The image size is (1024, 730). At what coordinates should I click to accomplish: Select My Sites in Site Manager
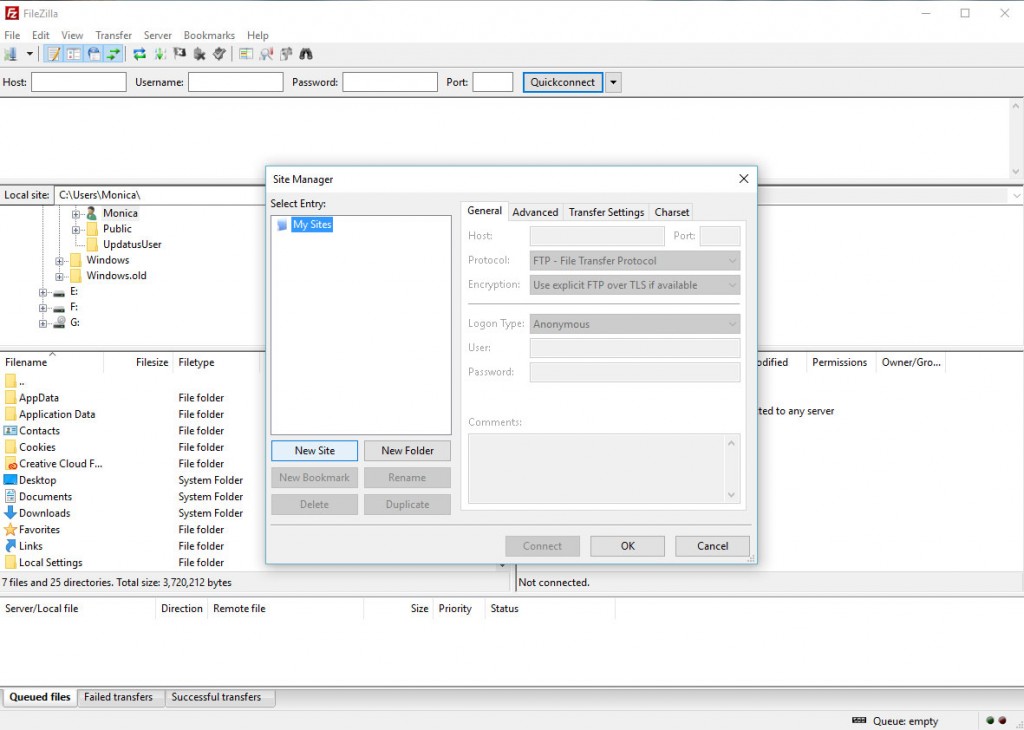coord(312,225)
